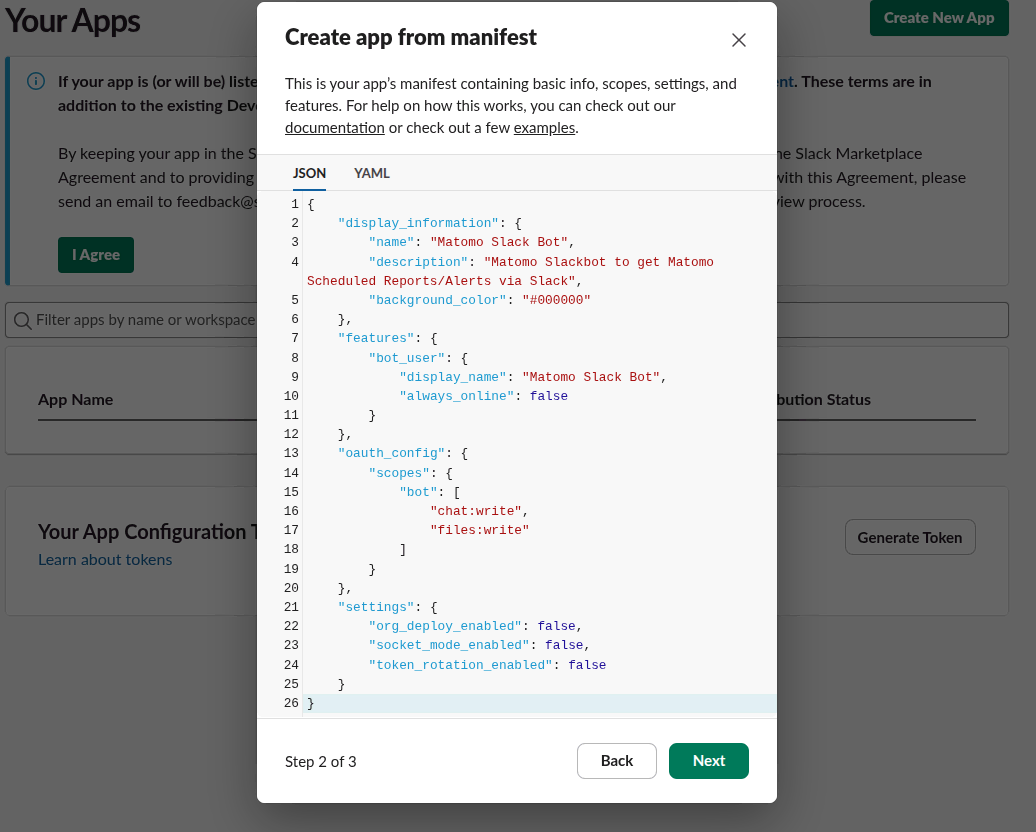Click the "#000000" background color value
Screen dimensions: 1036x832
point(556,300)
